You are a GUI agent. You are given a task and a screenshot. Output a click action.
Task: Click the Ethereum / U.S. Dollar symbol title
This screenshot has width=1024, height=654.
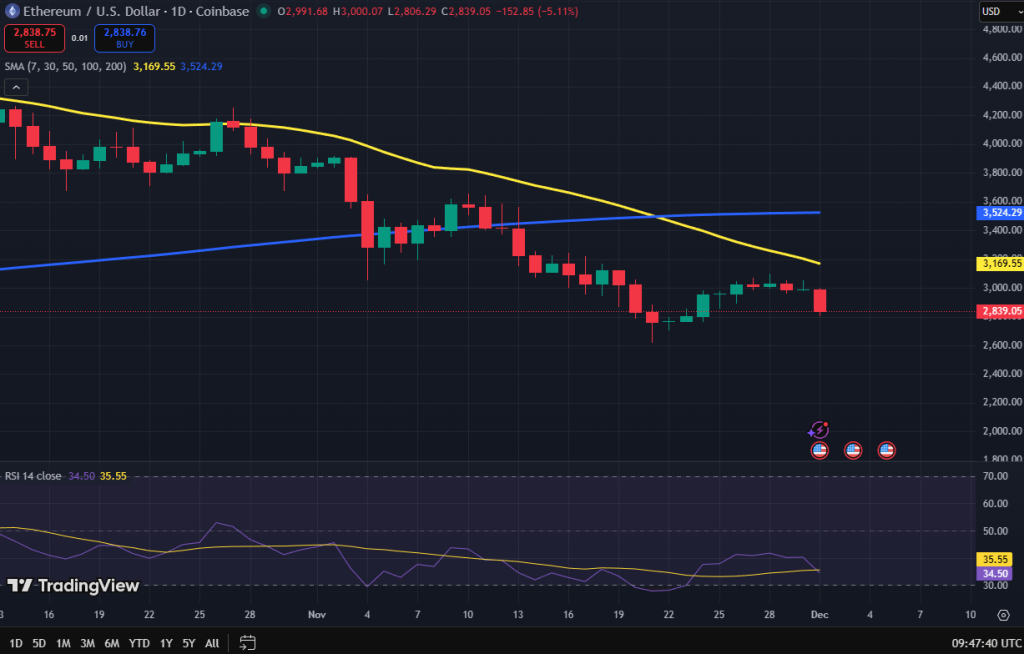[136, 11]
